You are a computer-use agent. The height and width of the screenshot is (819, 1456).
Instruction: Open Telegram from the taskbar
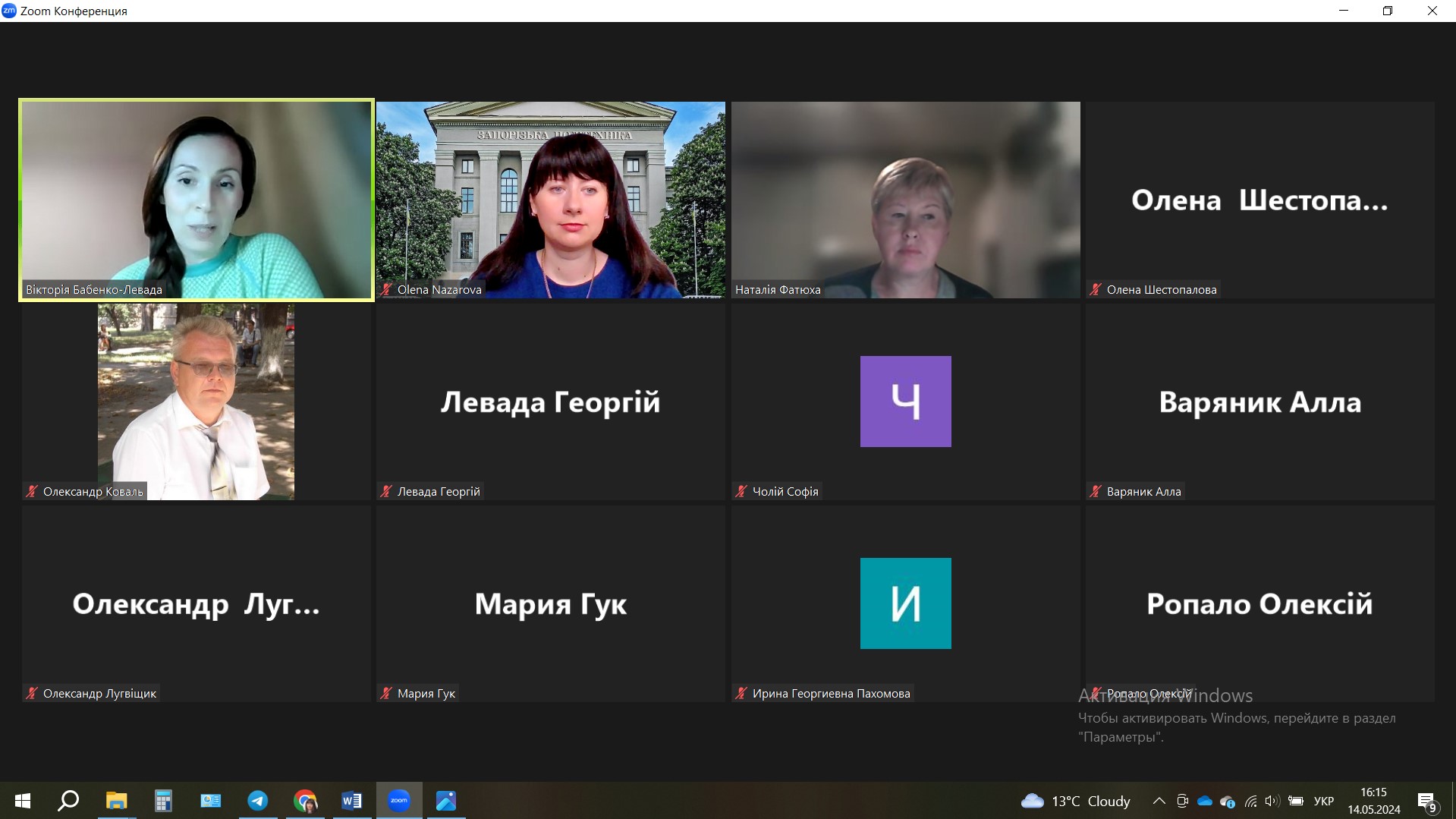257,801
